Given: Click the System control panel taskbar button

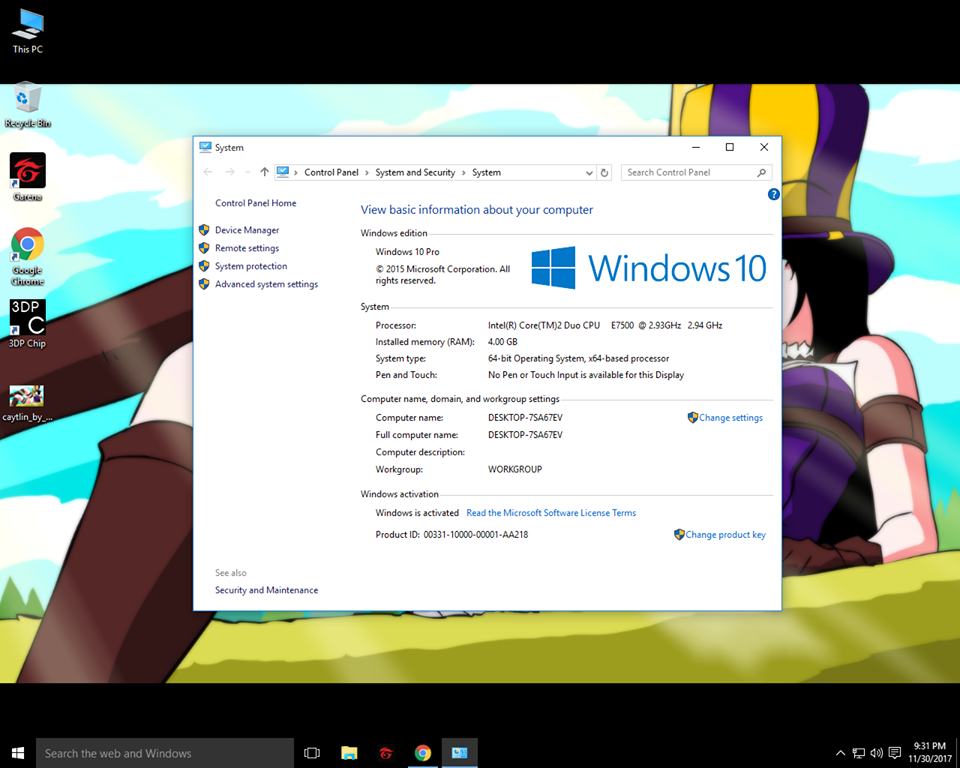Looking at the screenshot, I should coord(459,753).
